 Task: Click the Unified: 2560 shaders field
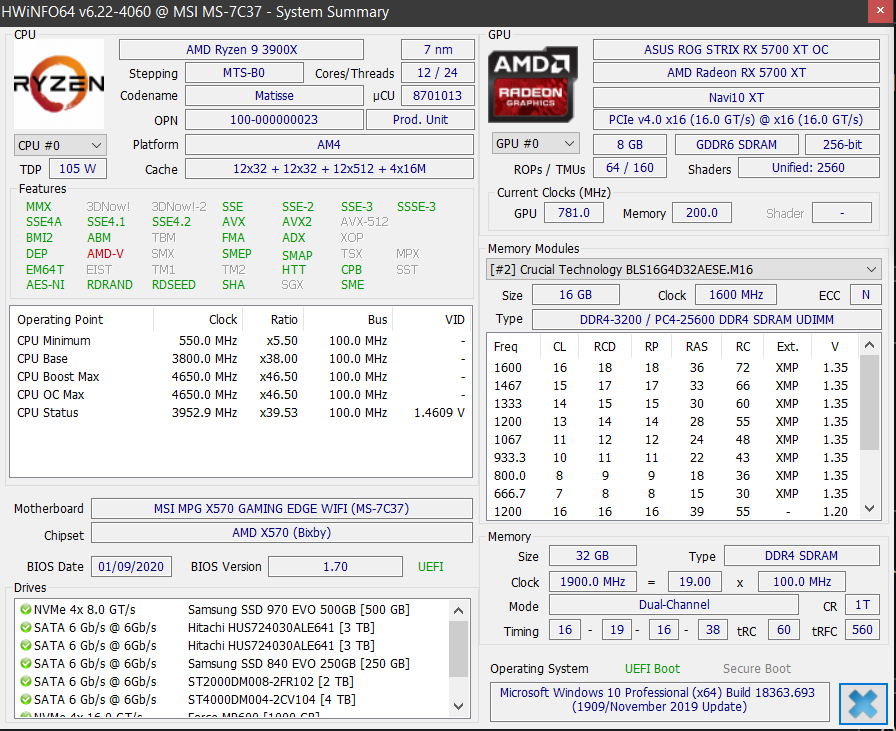click(x=809, y=167)
